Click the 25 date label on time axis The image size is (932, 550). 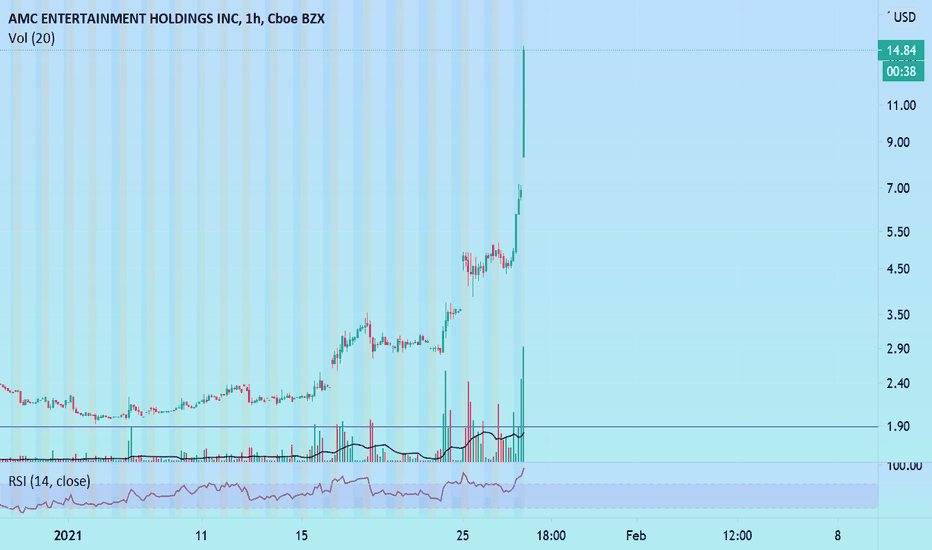click(x=462, y=536)
